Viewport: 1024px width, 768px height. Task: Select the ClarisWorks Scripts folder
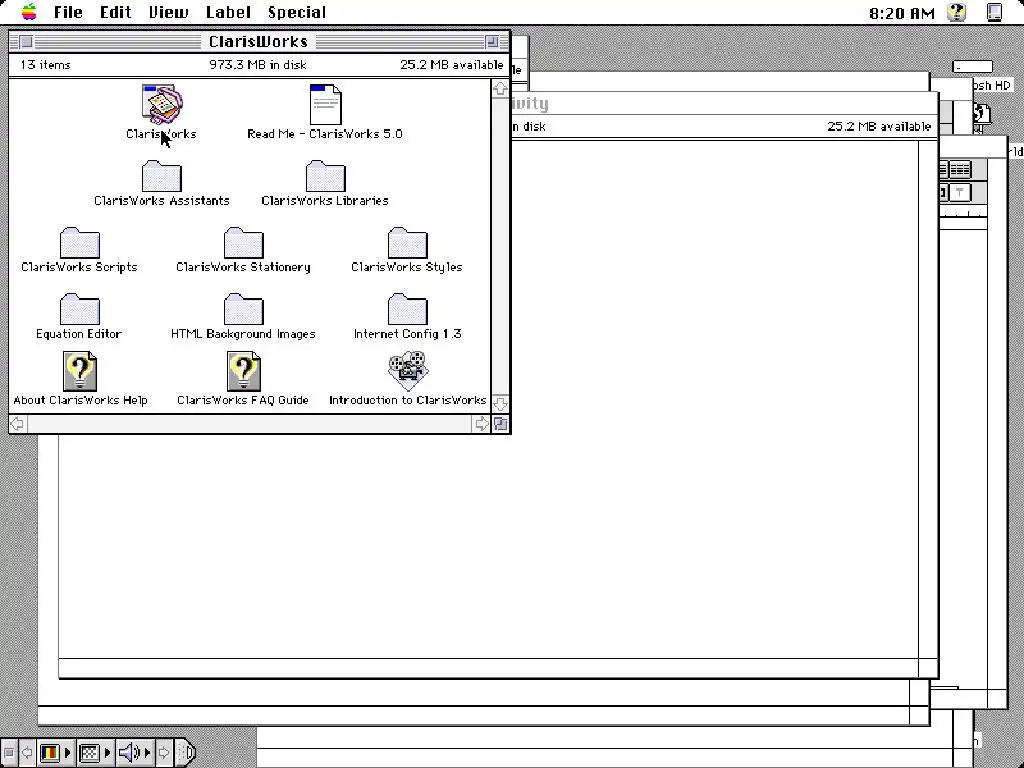coord(80,243)
